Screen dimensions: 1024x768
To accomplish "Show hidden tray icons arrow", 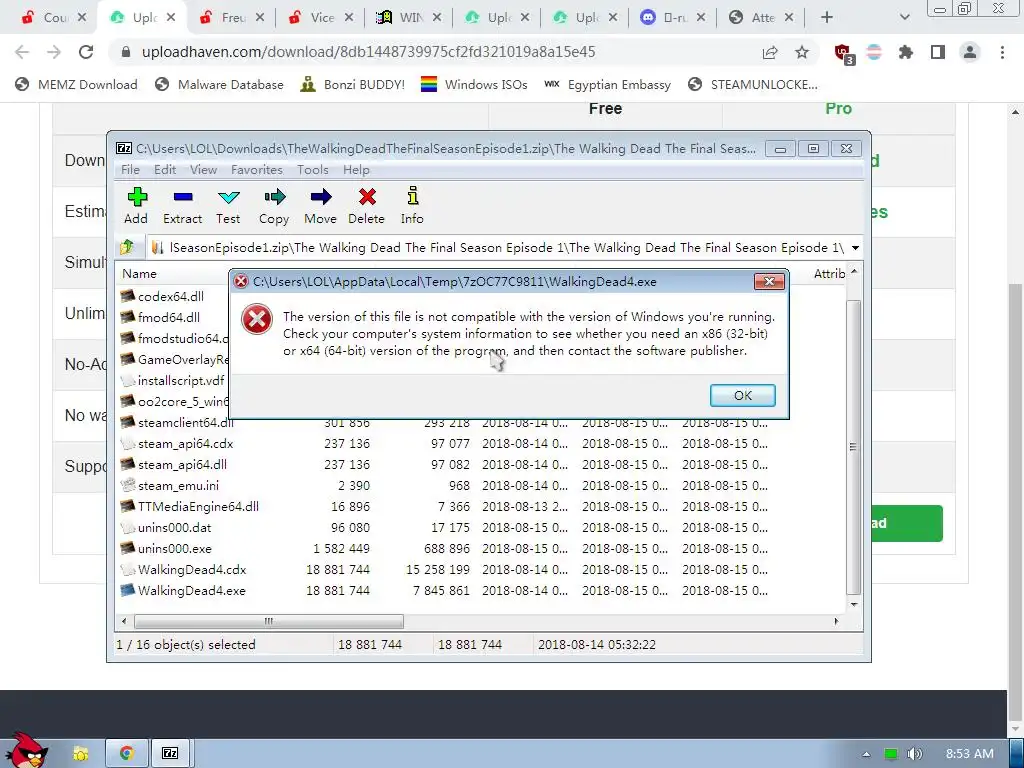I will point(866,754).
